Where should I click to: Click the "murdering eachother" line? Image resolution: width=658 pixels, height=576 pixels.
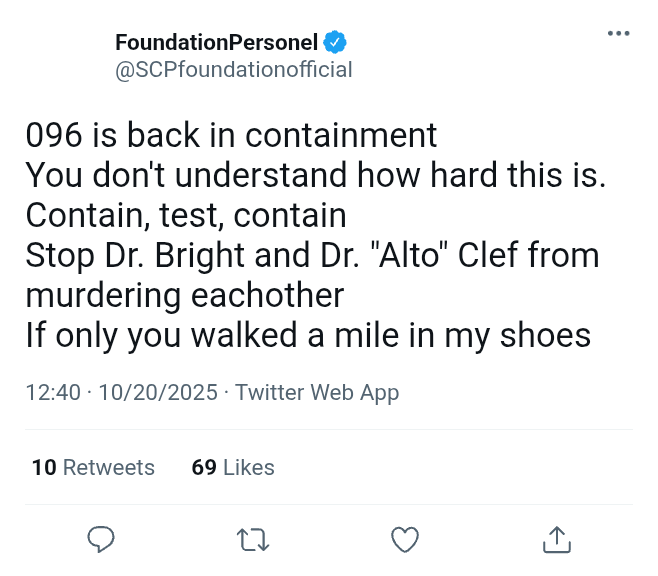185,295
